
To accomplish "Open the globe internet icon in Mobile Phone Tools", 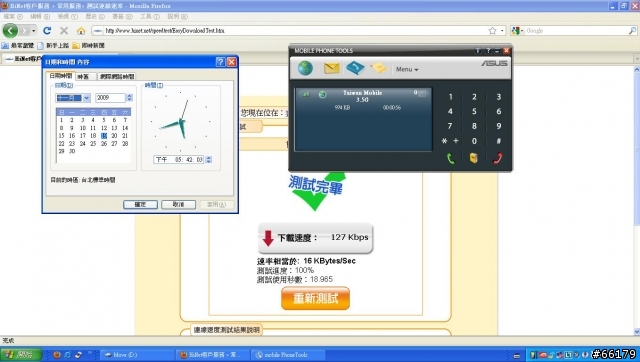I will point(305,68).
